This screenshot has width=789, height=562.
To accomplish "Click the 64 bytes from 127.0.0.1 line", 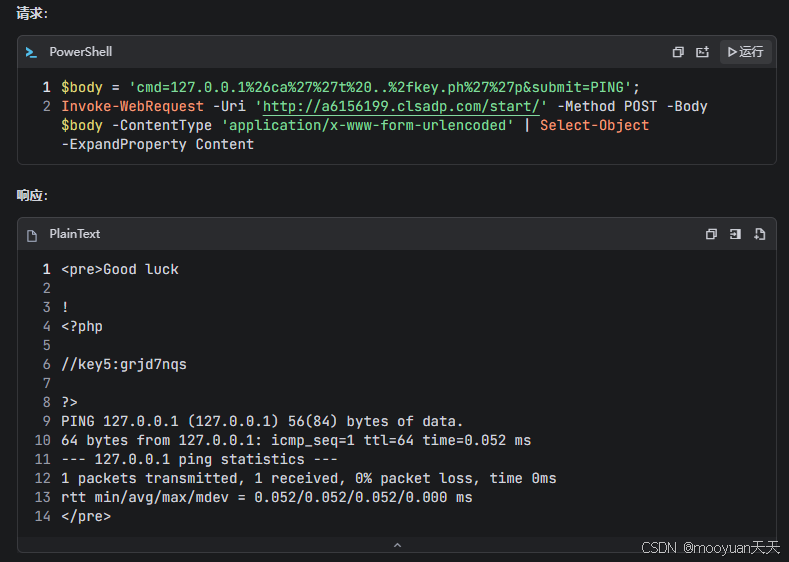I will (296, 440).
